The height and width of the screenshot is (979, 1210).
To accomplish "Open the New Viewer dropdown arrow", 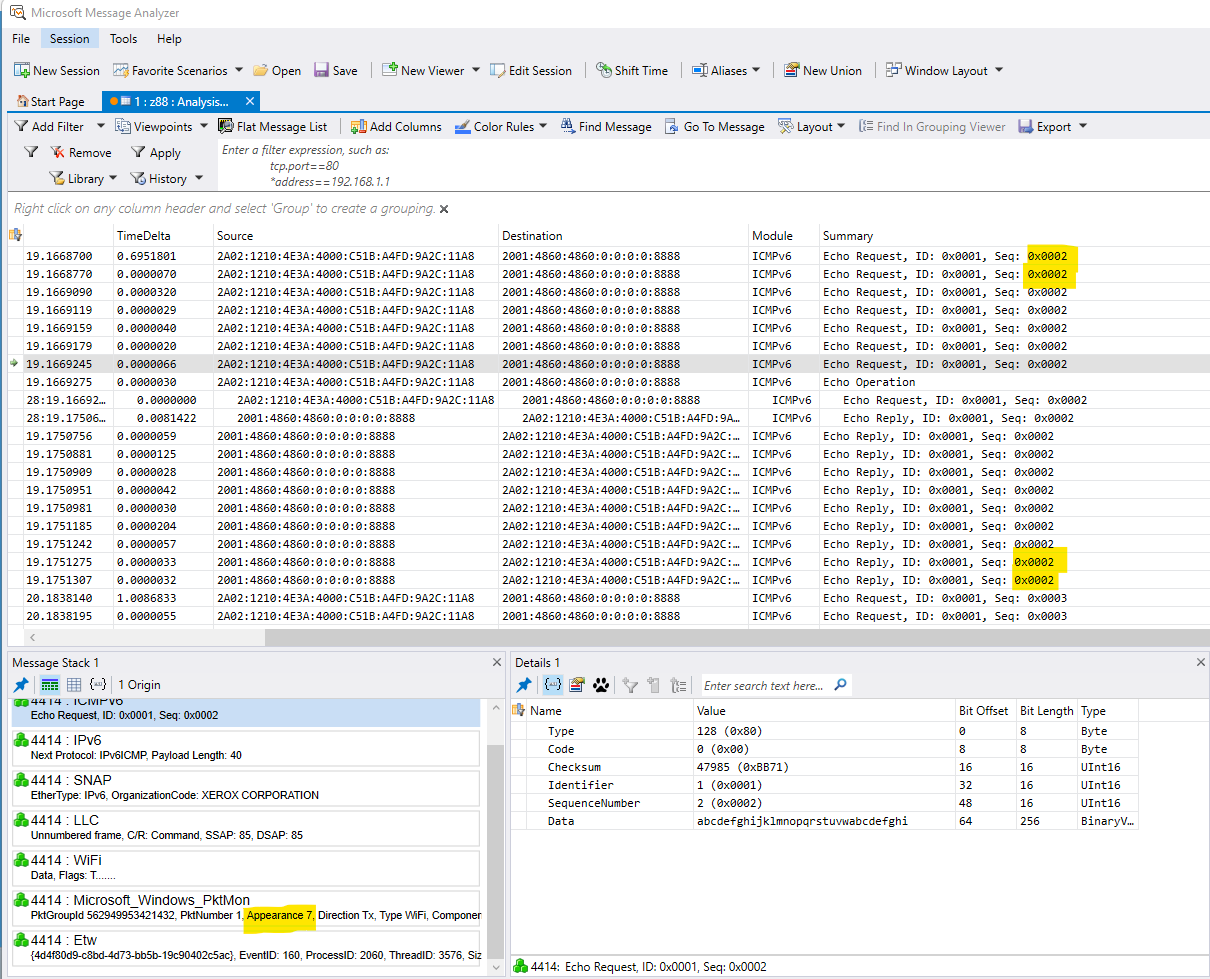I will coord(475,71).
